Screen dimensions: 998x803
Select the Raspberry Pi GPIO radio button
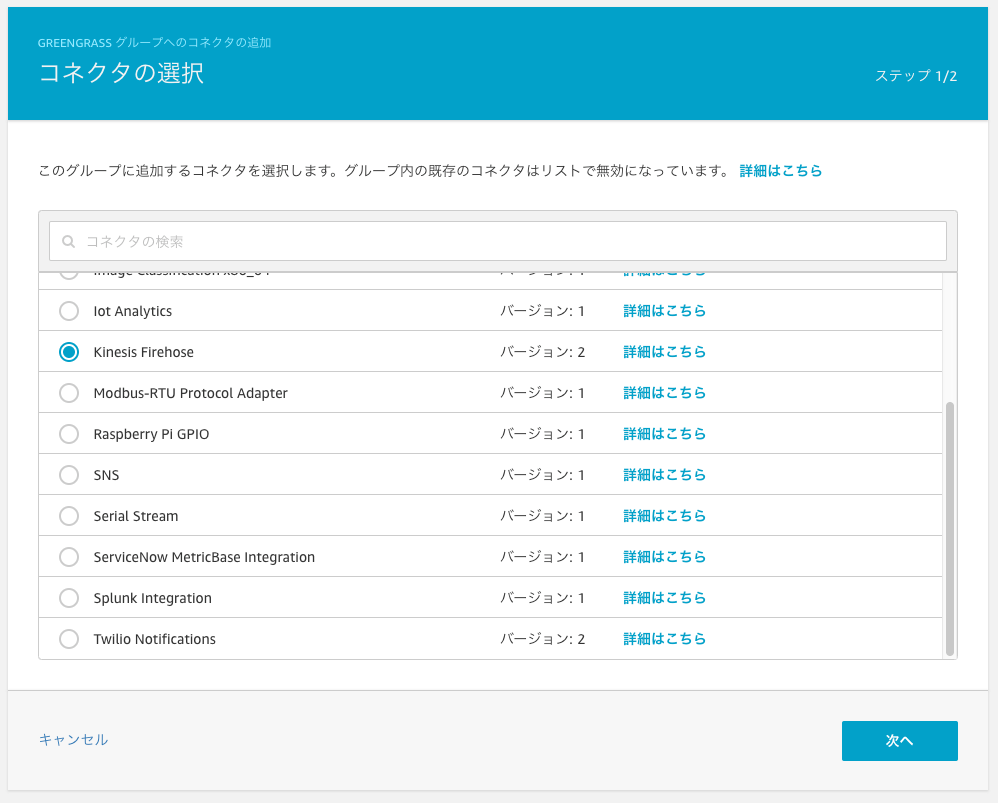point(69,434)
